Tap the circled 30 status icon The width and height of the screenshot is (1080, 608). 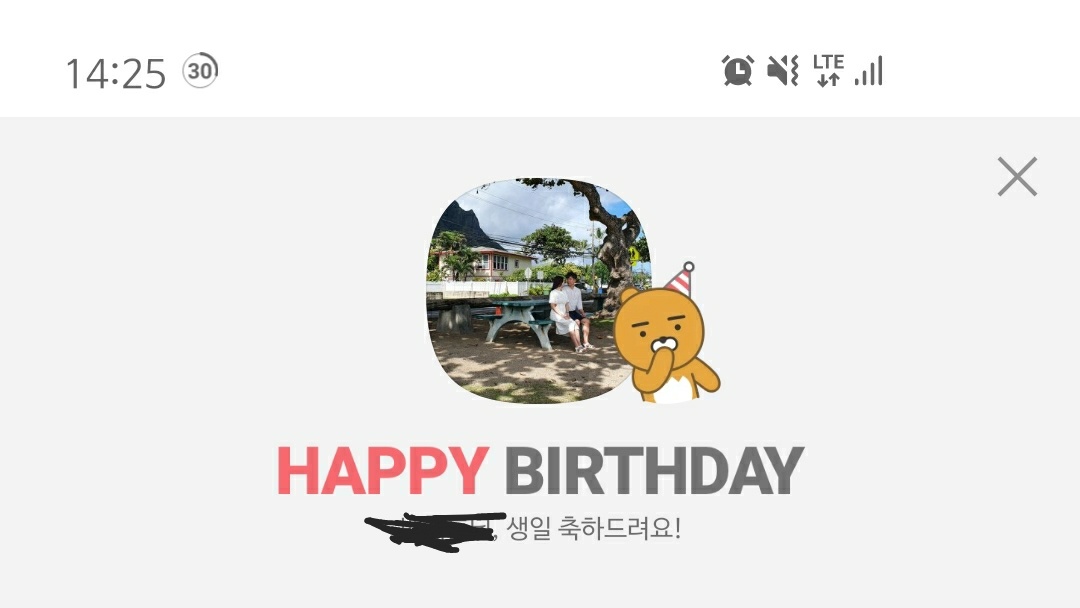coord(200,70)
